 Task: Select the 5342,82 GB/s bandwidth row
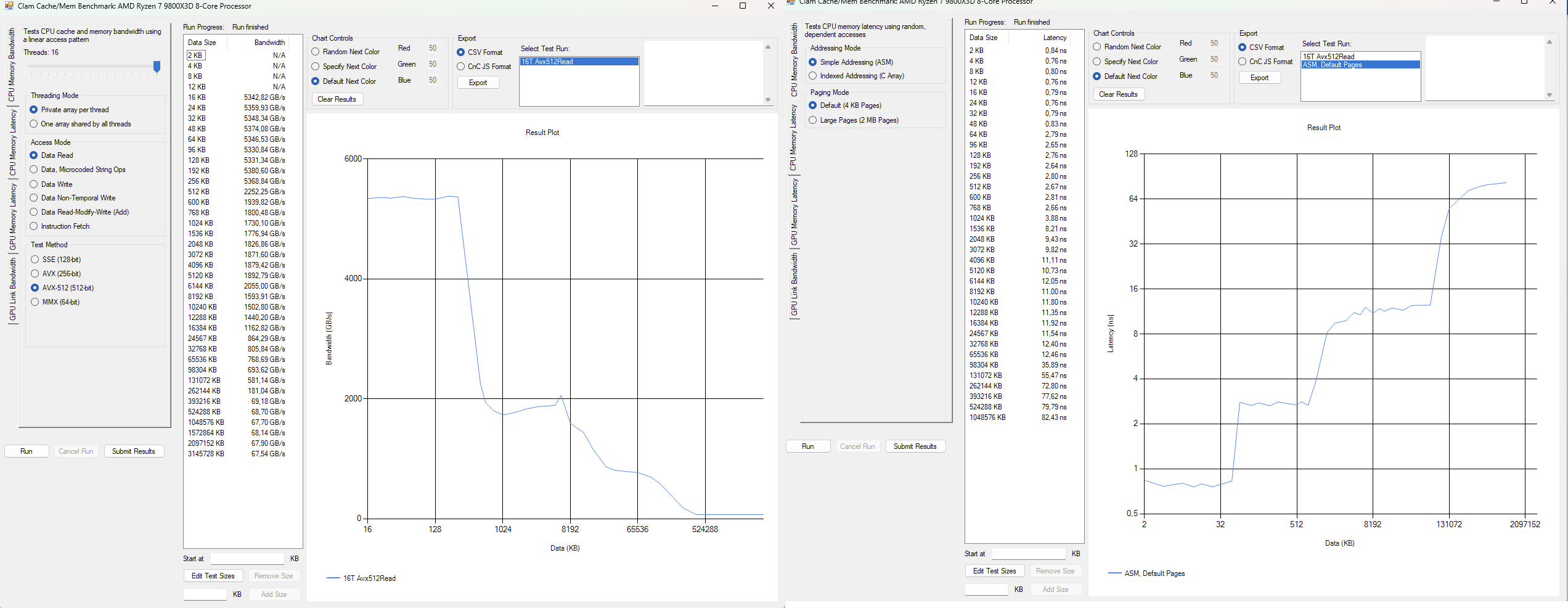coord(242,97)
